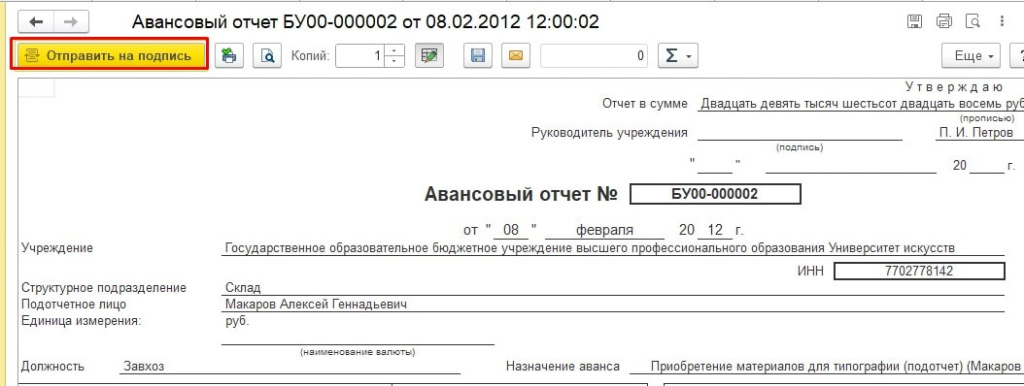Click the month cell 'февраля'
Image resolution: width=1024 pixels, height=386 pixels.
(604, 231)
